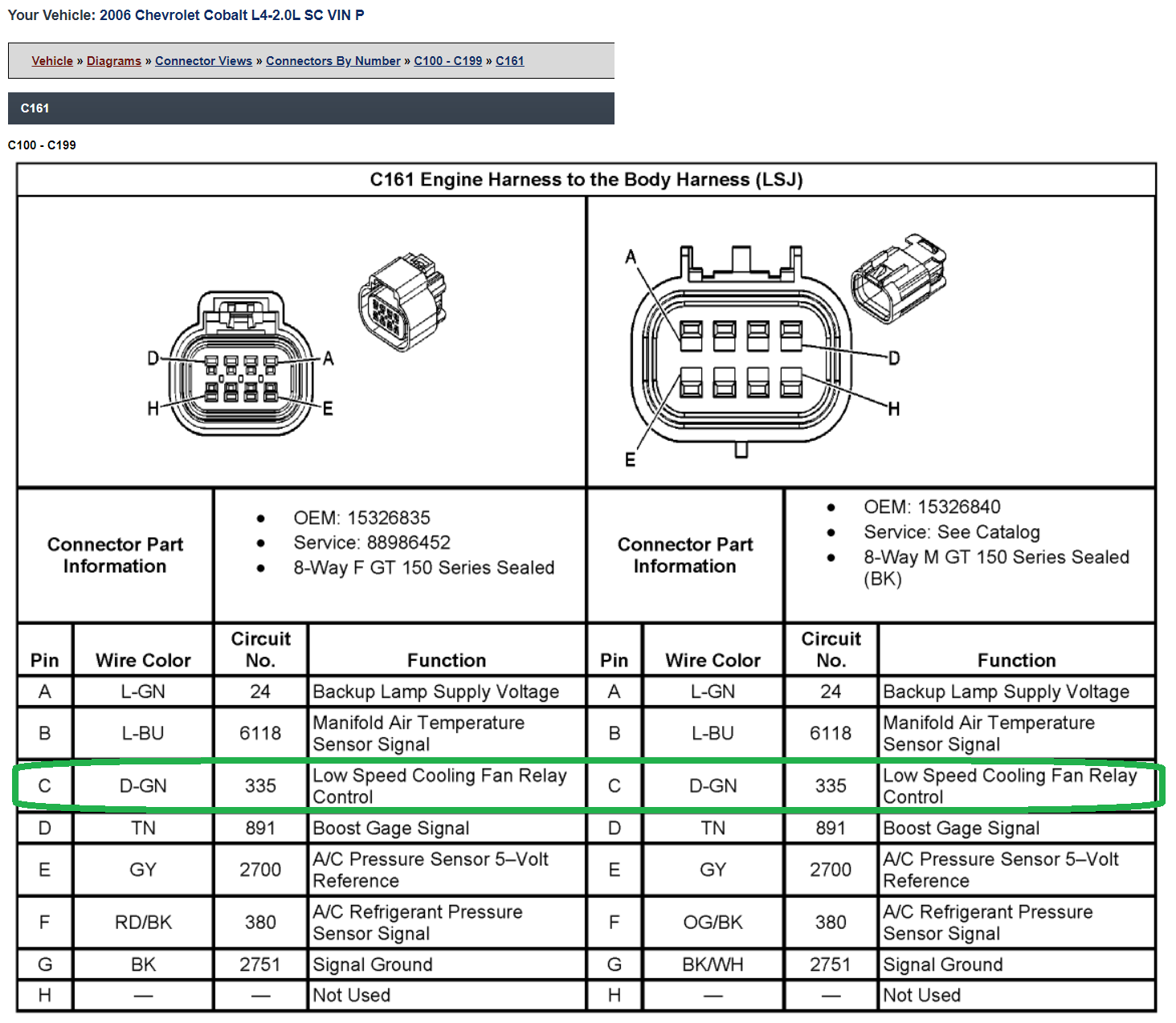Click the D-GN wire color in right table
Image resolution: width=1176 pixels, height=1023 pixels.
tap(713, 786)
